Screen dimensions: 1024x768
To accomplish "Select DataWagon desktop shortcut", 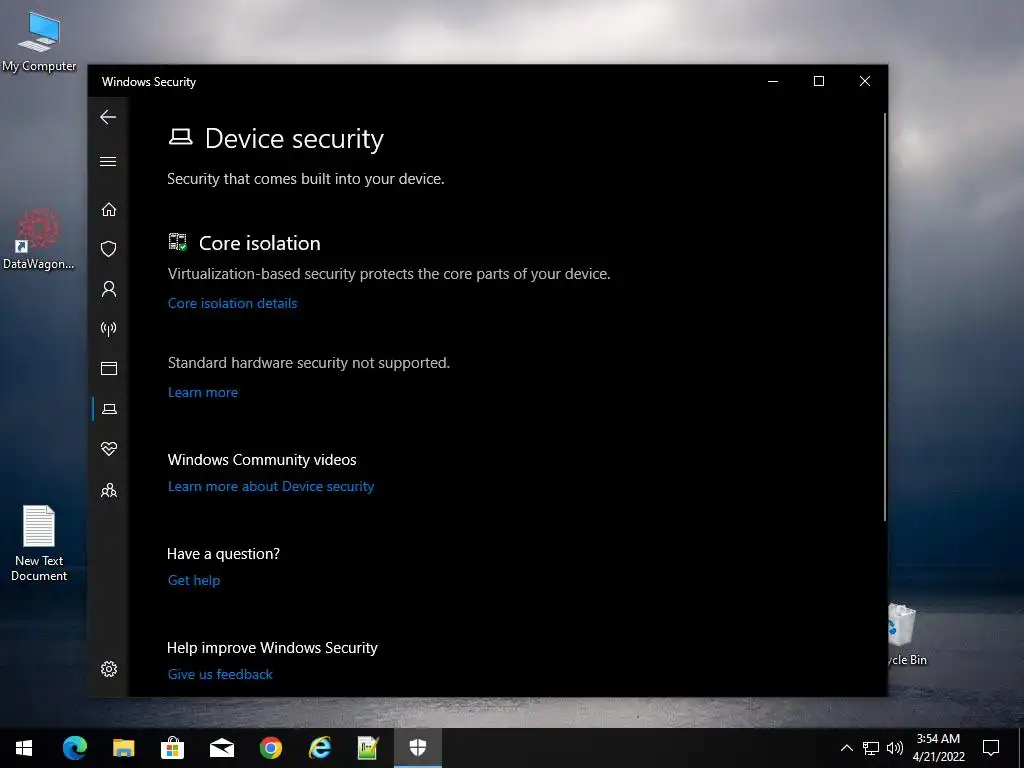I will coord(39,240).
